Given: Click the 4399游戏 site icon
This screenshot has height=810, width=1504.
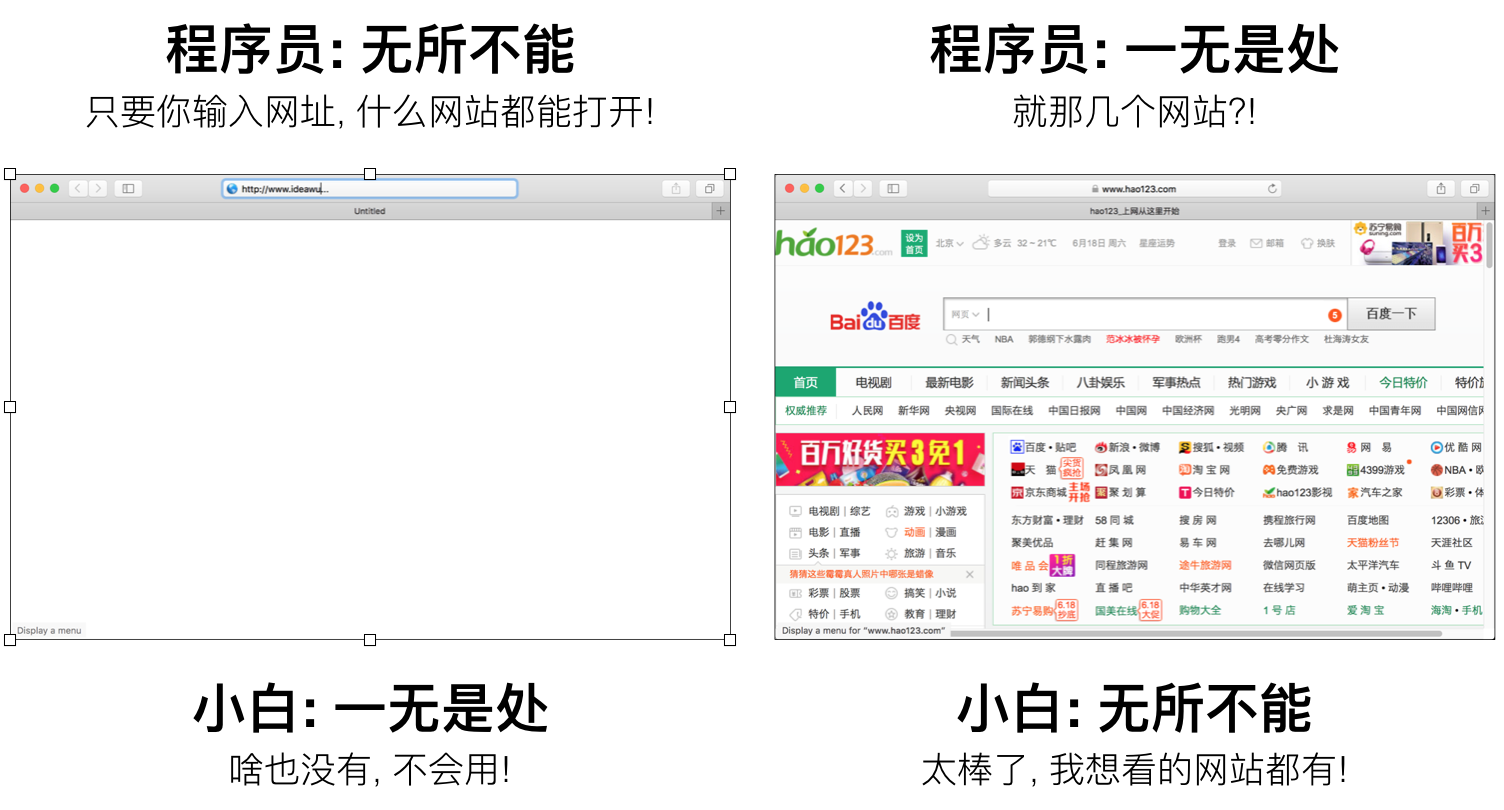Looking at the screenshot, I should (1352, 469).
